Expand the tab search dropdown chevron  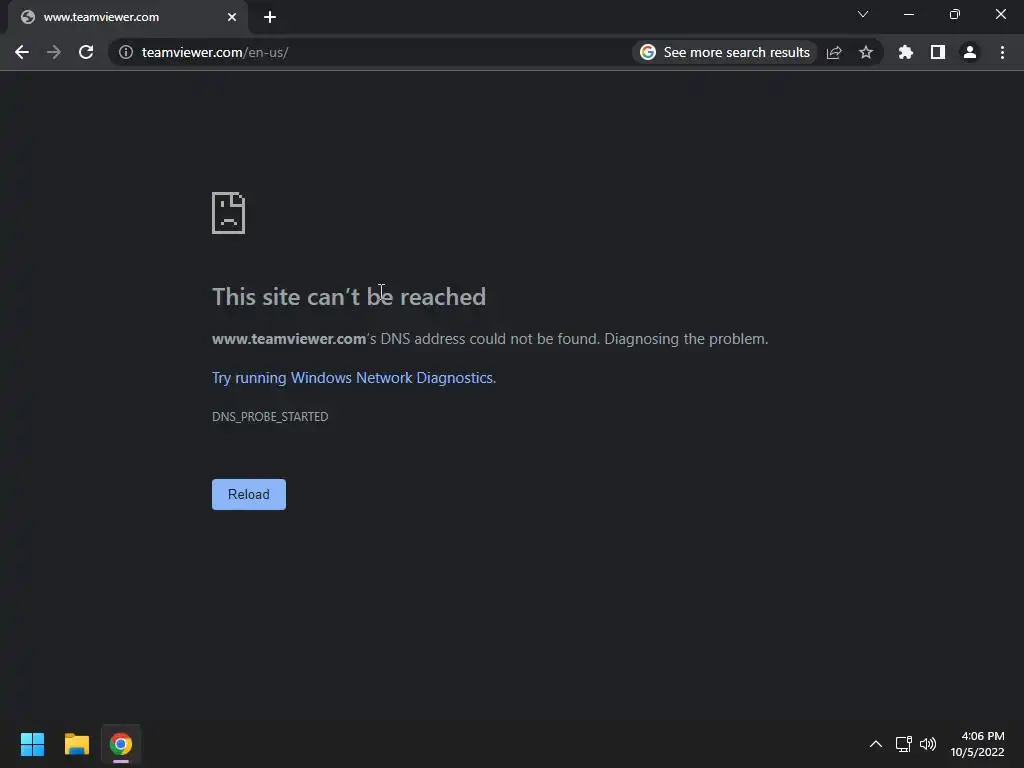pyautogui.click(x=863, y=14)
